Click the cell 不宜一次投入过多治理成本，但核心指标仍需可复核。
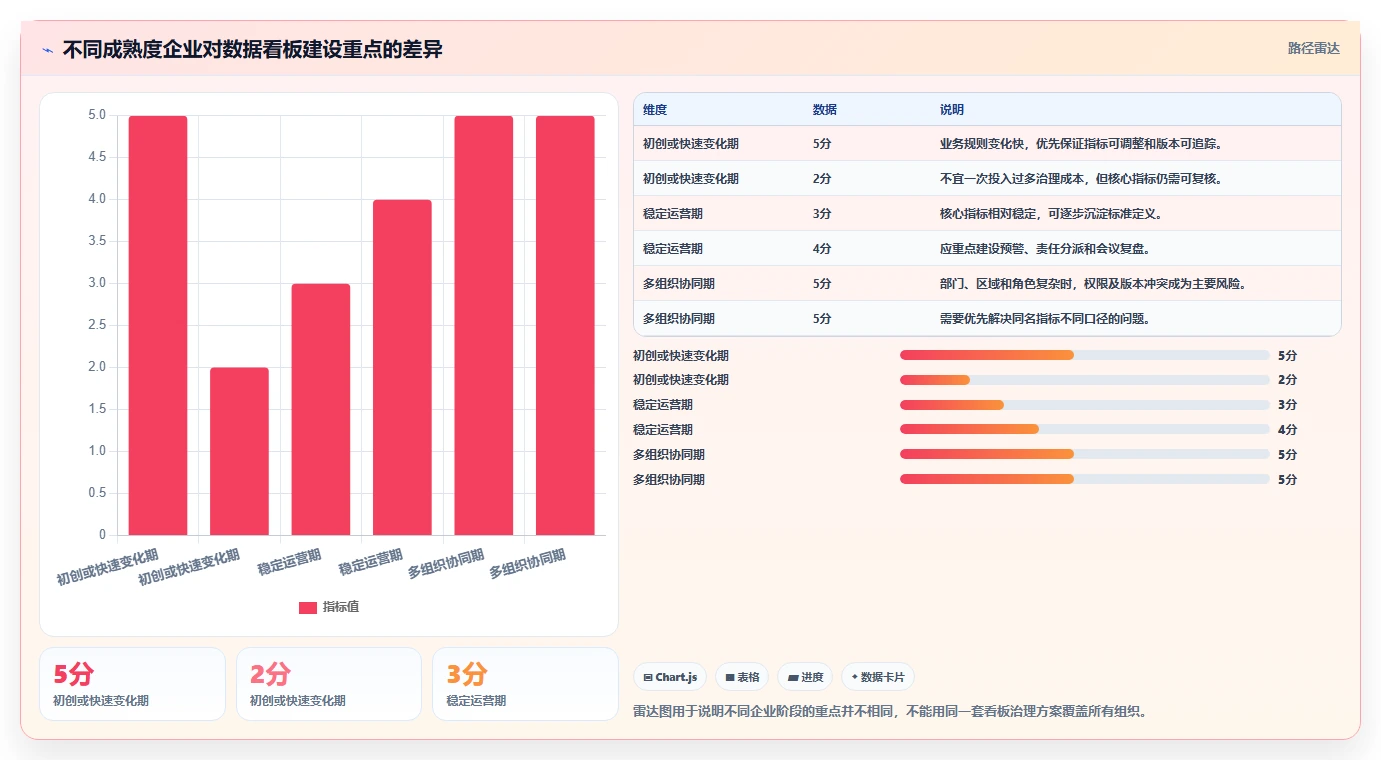Screen dimensions: 1381x760 (1081, 179)
